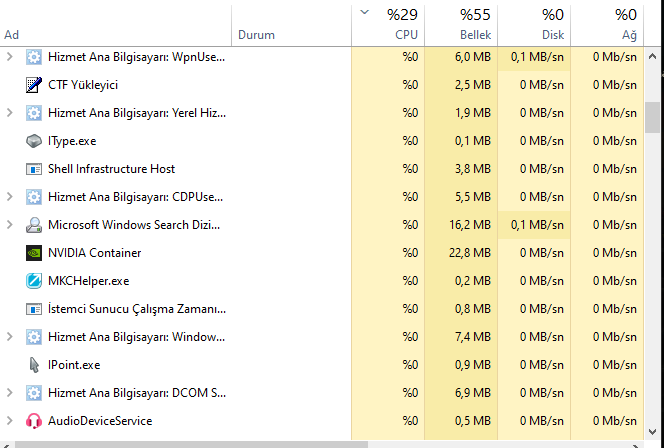Select the IPoint.exe process name
This screenshot has width=664, height=448.
(74, 365)
